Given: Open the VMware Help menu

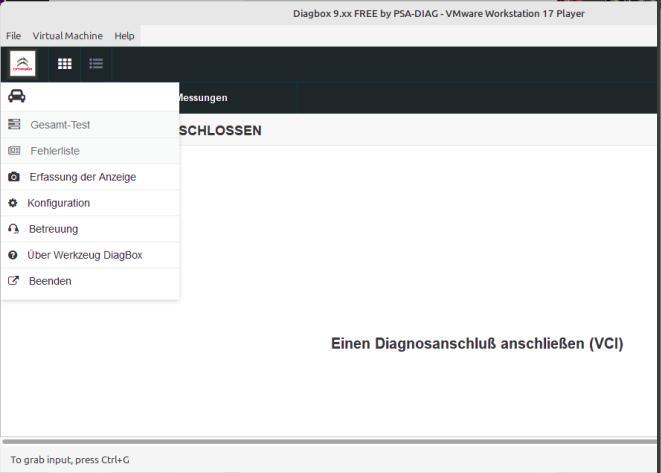Looking at the screenshot, I should coord(124,36).
